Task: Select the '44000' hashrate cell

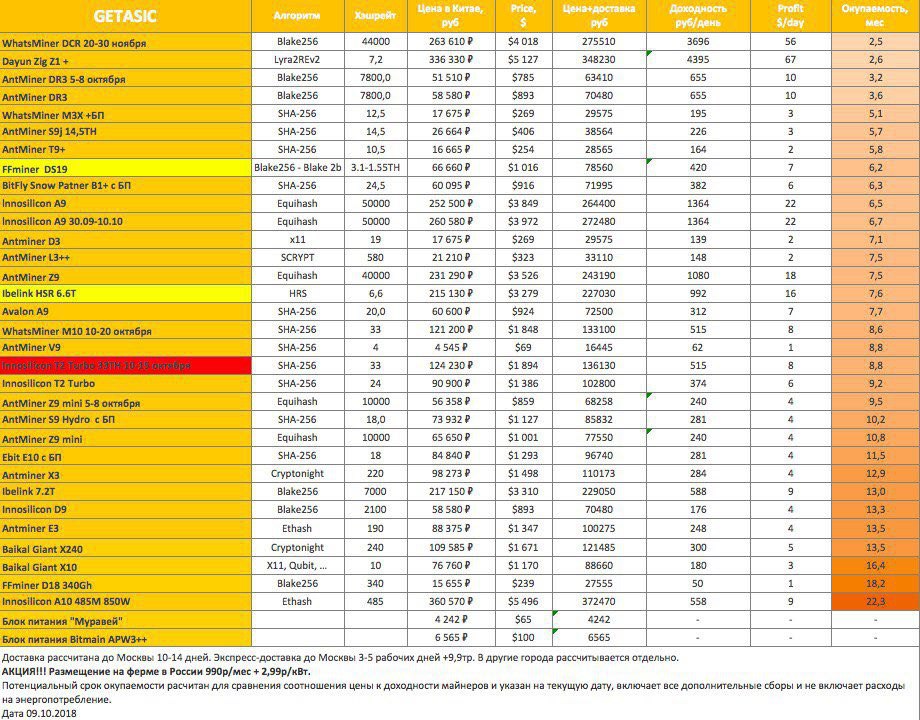Action: (x=376, y=42)
